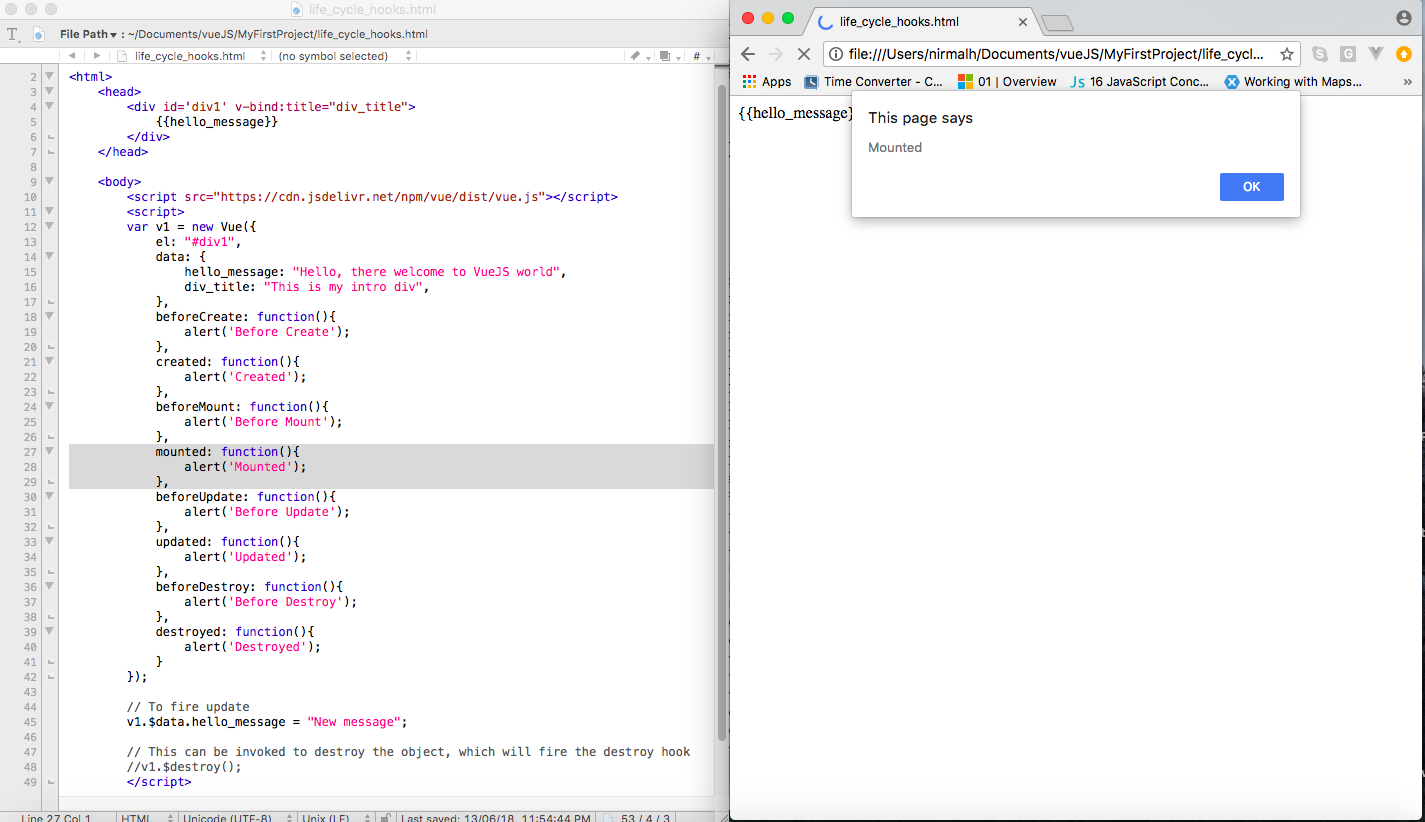1425x822 pixels.
Task: Click the text options T icon in BBEdit toolbar
Action: tap(13, 34)
